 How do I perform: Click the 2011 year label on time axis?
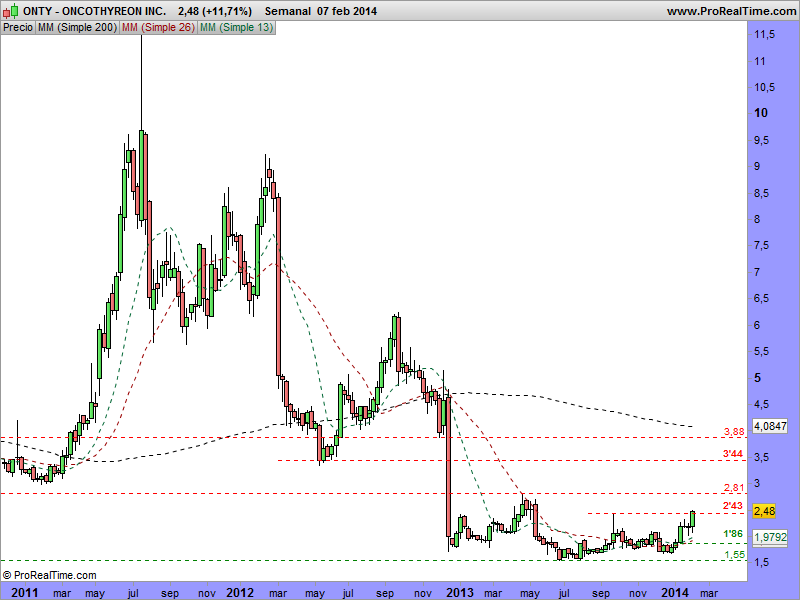coord(24,592)
